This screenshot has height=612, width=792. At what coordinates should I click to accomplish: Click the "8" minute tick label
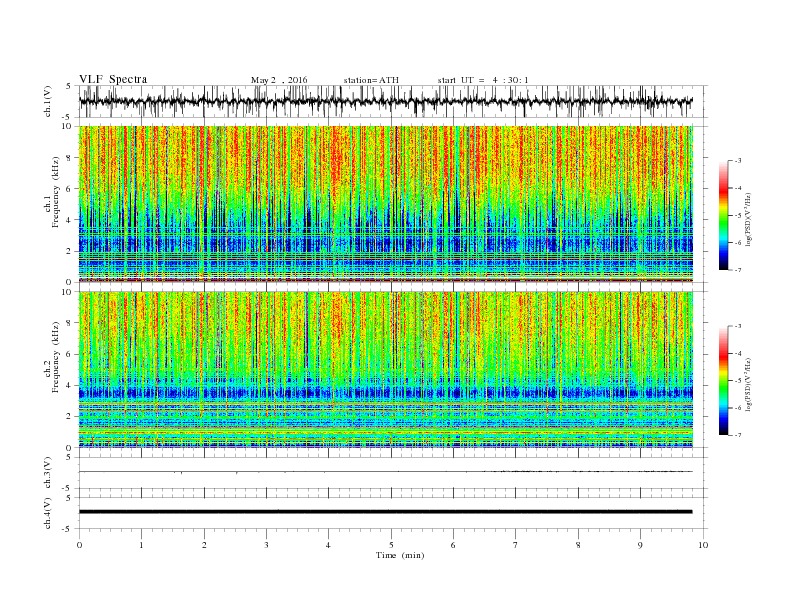(x=578, y=545)
